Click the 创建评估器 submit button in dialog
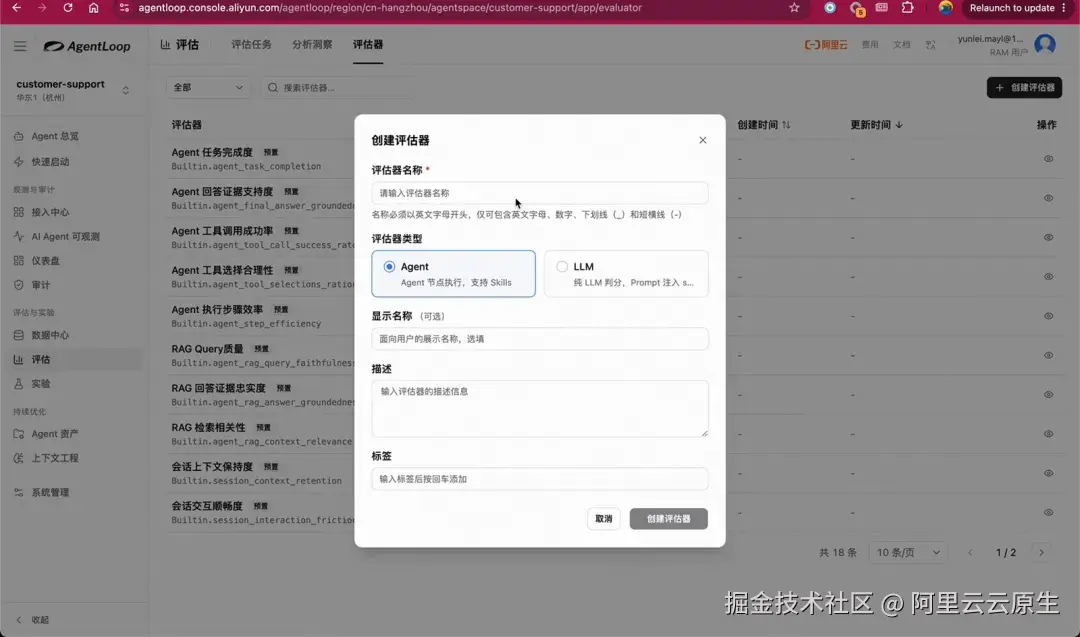The width and height of the screenshot is (1080, 637). [668, 519]
